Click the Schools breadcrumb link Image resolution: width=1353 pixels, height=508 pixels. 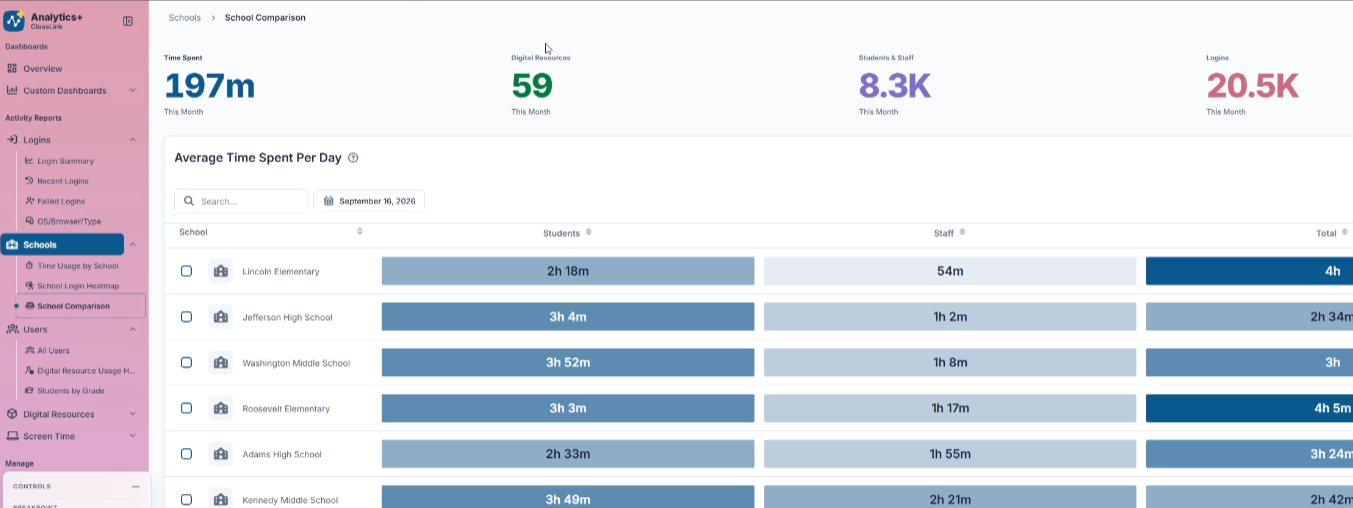185,18
